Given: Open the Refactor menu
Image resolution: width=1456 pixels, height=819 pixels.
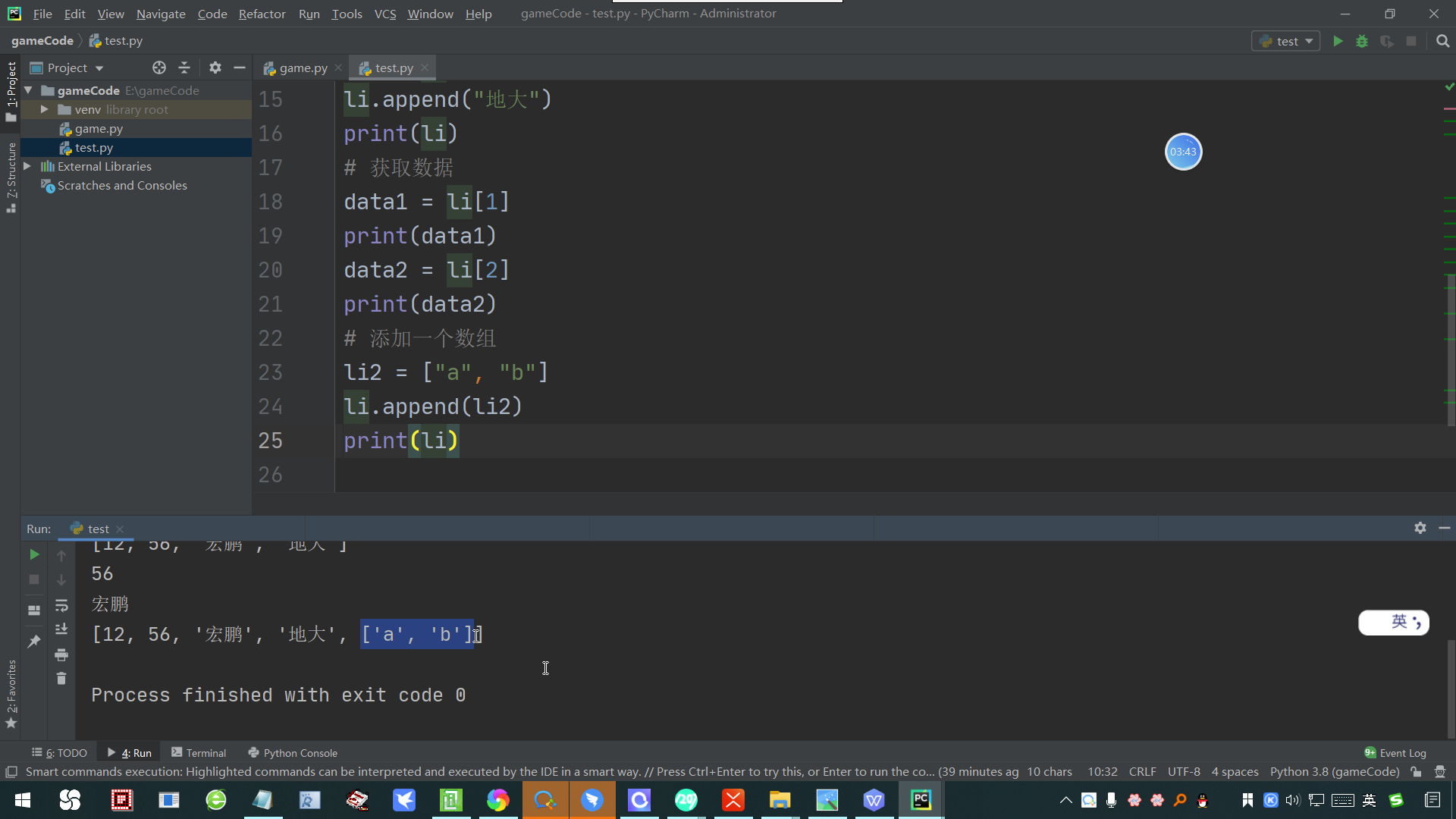Looking at the screenshot, I should tap(262, 14).
